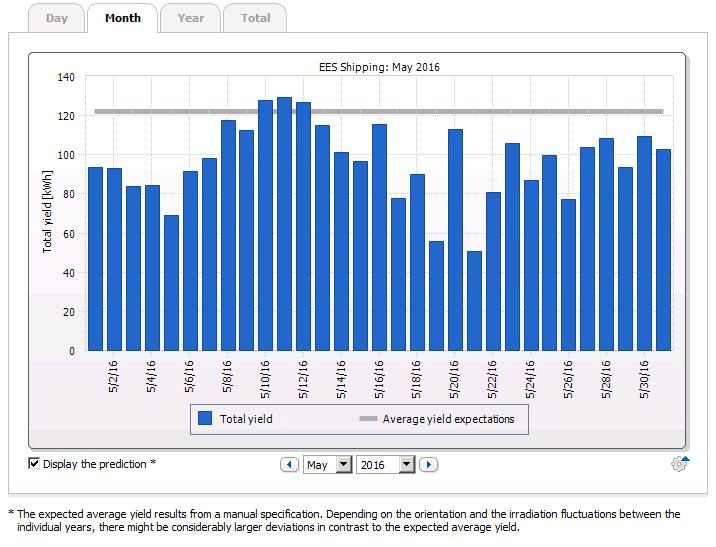Click the bar above 5/20/16 label
The width and height of the screenshot is (716, 547).
click(455, 240)
